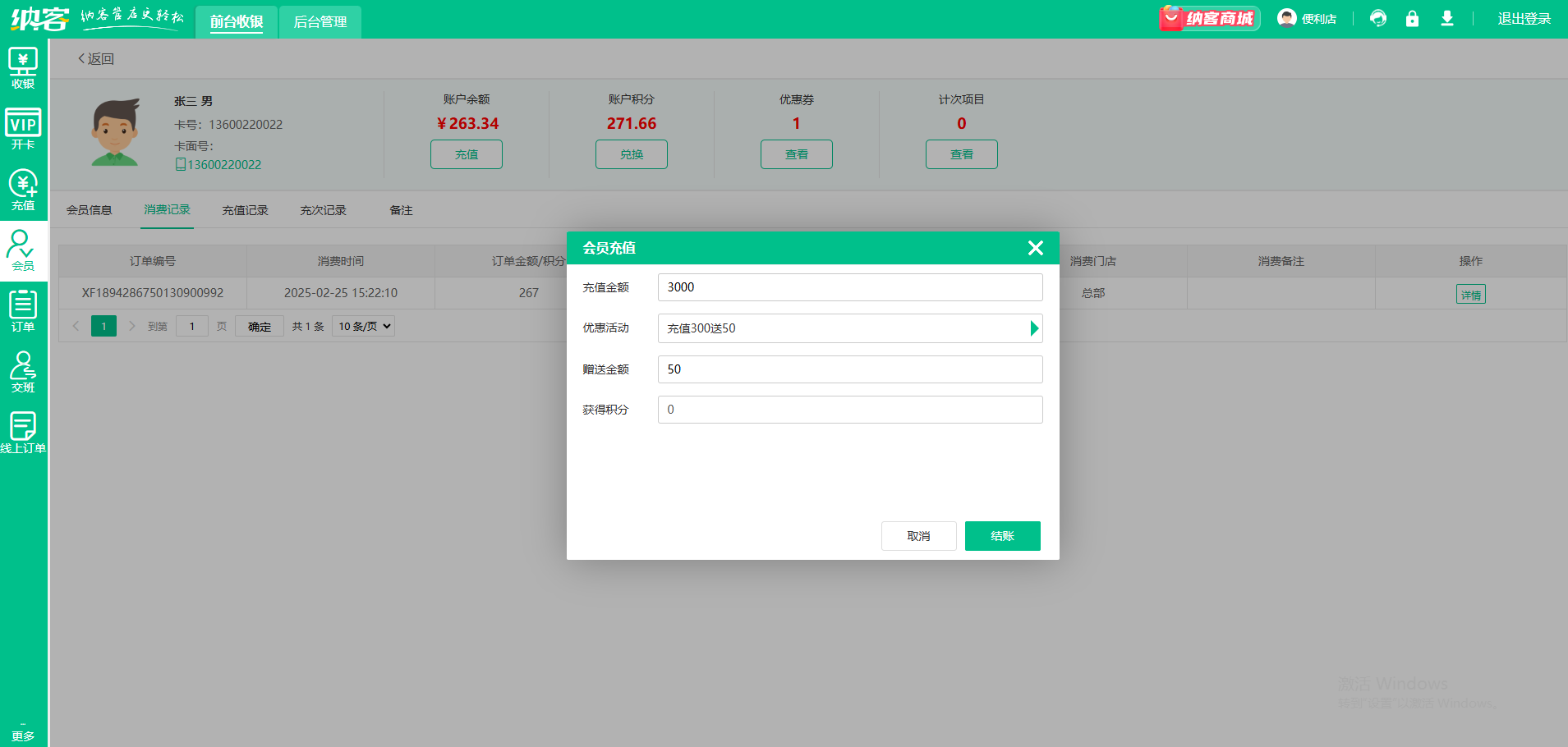Click order number XF1894286750130900992
This screenshot has height=747, width=1568.
click(x=153, y=293)
